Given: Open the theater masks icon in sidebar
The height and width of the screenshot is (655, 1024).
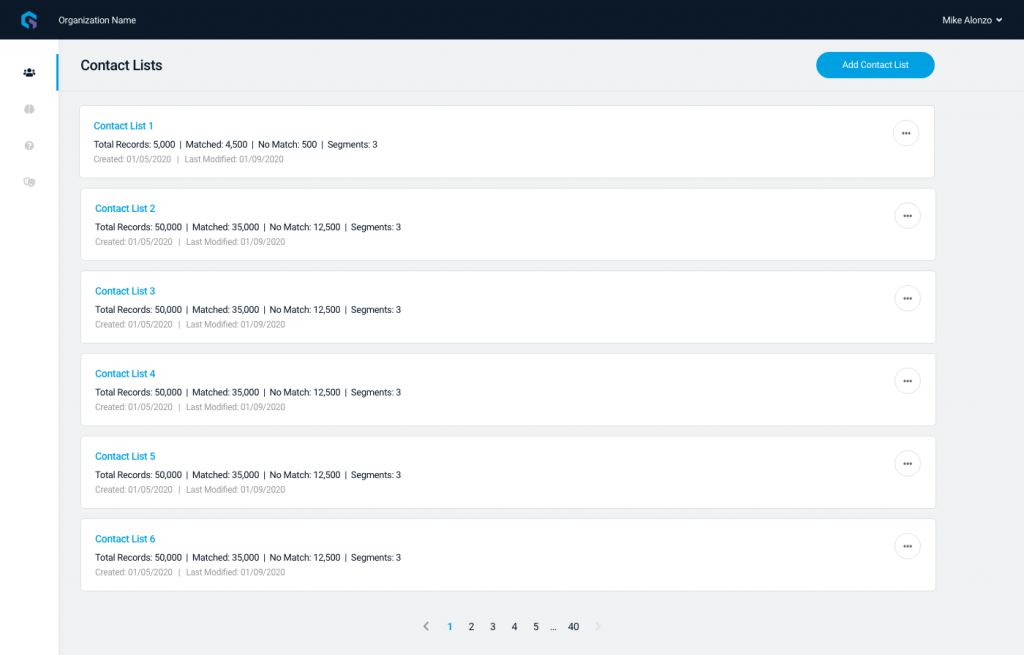Looking at the screenshot, I should point(29,182).
